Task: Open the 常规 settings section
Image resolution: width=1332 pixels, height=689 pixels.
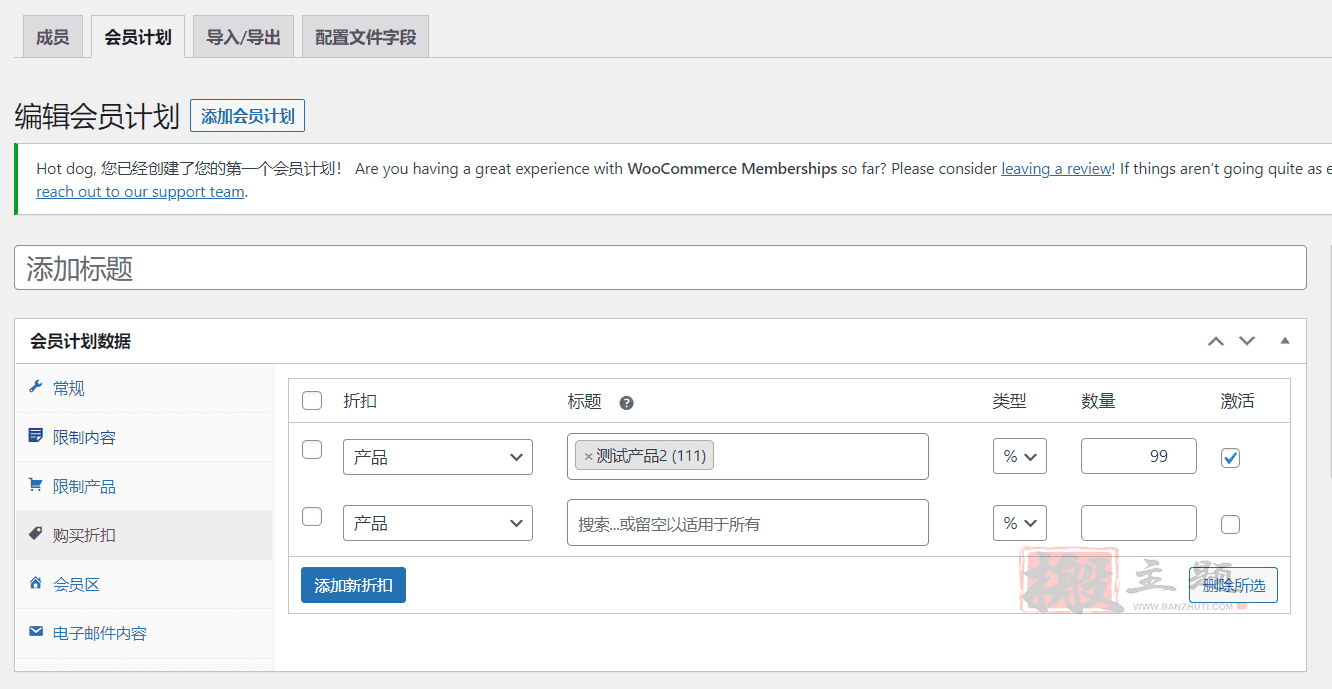Action: 144,388
